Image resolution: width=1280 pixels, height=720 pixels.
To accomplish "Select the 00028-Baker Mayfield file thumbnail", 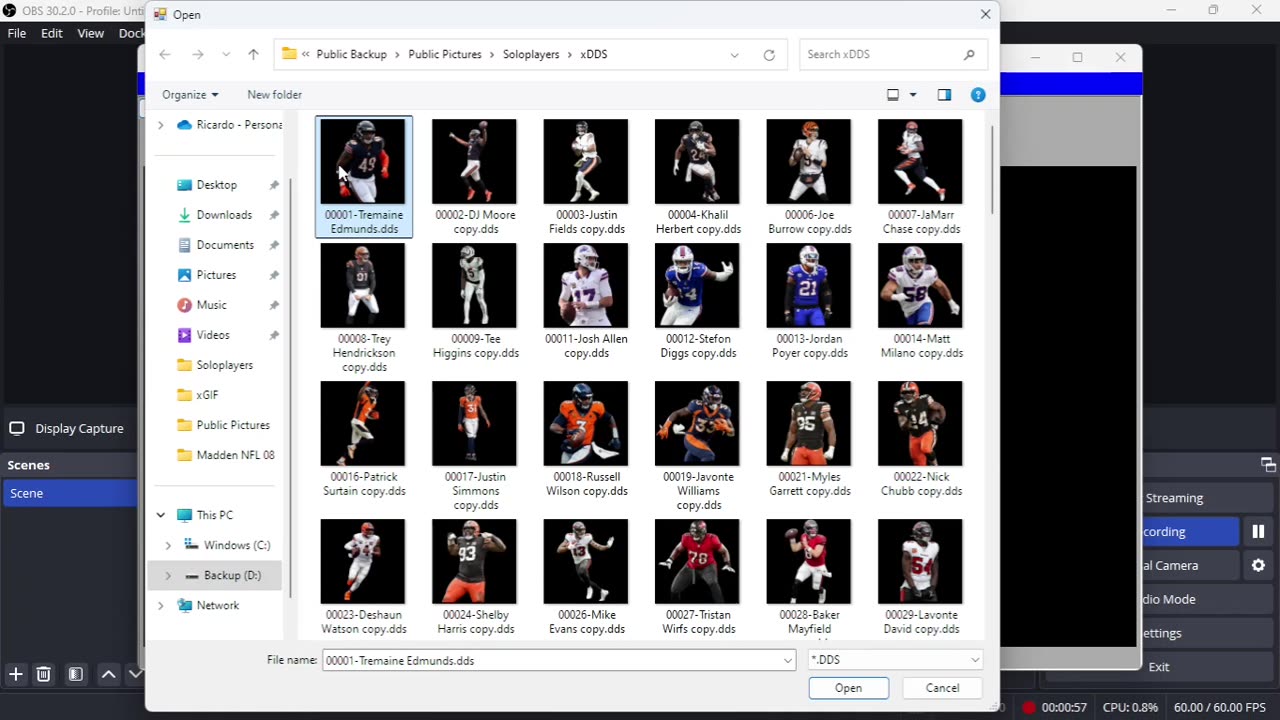I will [x=809, y=562].
